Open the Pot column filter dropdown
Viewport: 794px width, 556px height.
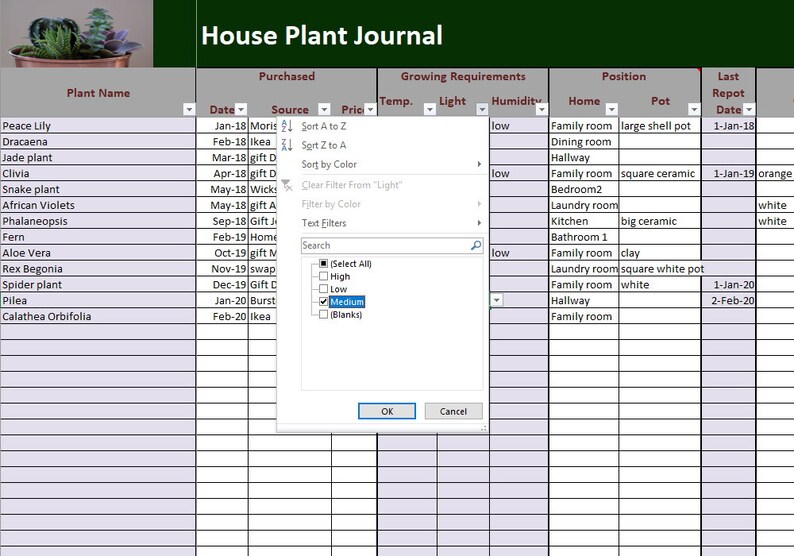coord(694,109)
